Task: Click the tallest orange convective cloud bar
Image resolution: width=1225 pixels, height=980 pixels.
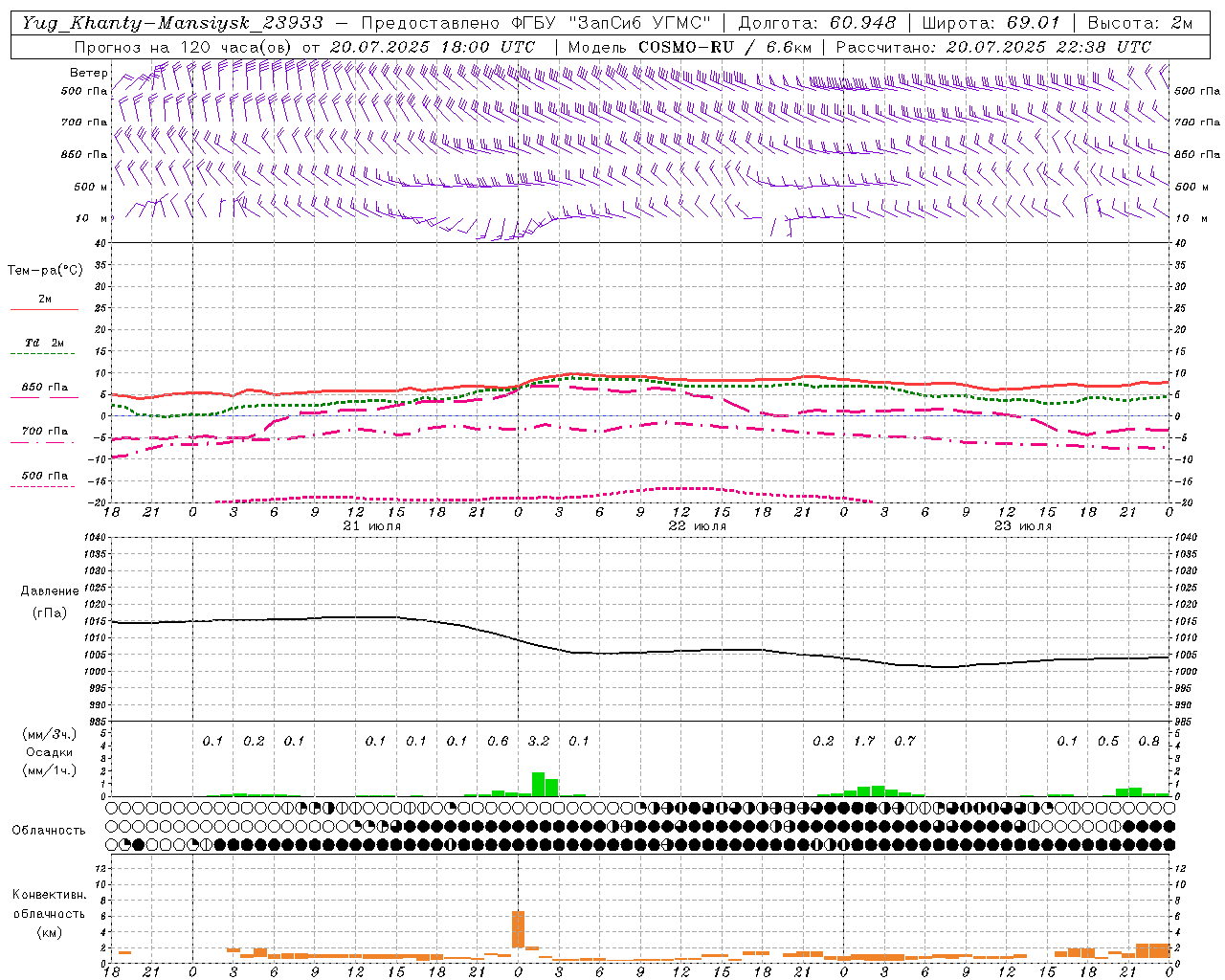Action: (519, 929)
